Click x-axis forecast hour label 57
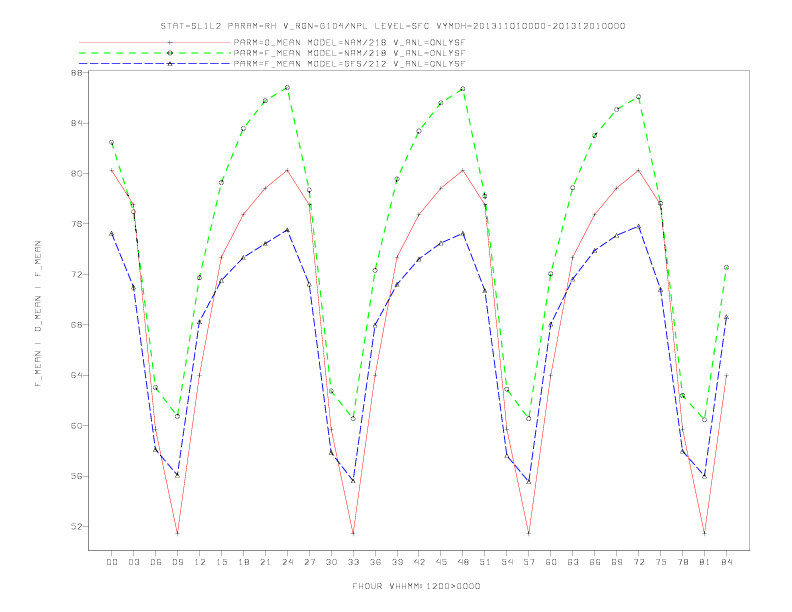Screen dimensions: 792x612 (x=529, y=562)
